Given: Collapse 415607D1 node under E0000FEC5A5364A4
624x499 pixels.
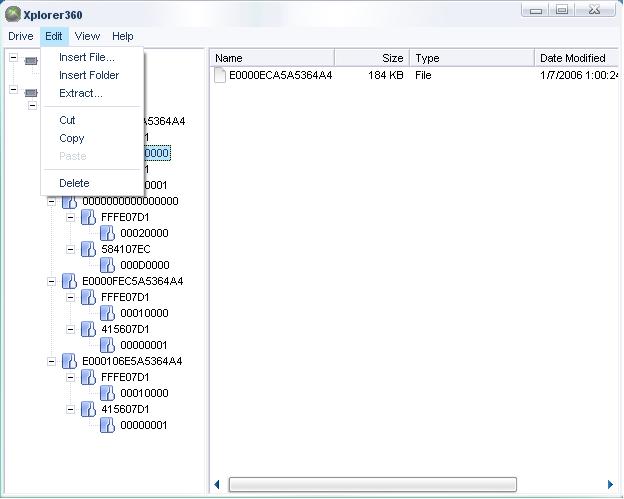Looking at the screenshot, I should pyautogui.click(x=70, y=329).
